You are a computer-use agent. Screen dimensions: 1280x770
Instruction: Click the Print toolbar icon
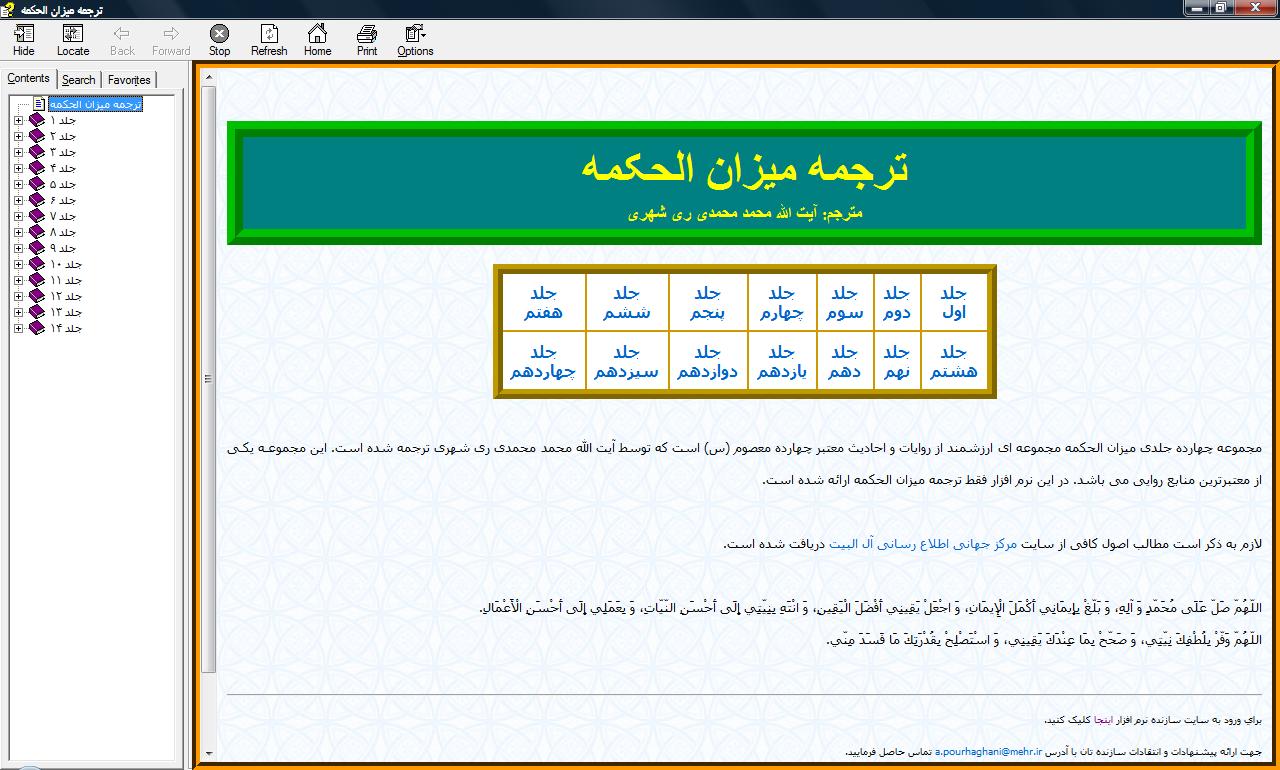tap(367, 40)
